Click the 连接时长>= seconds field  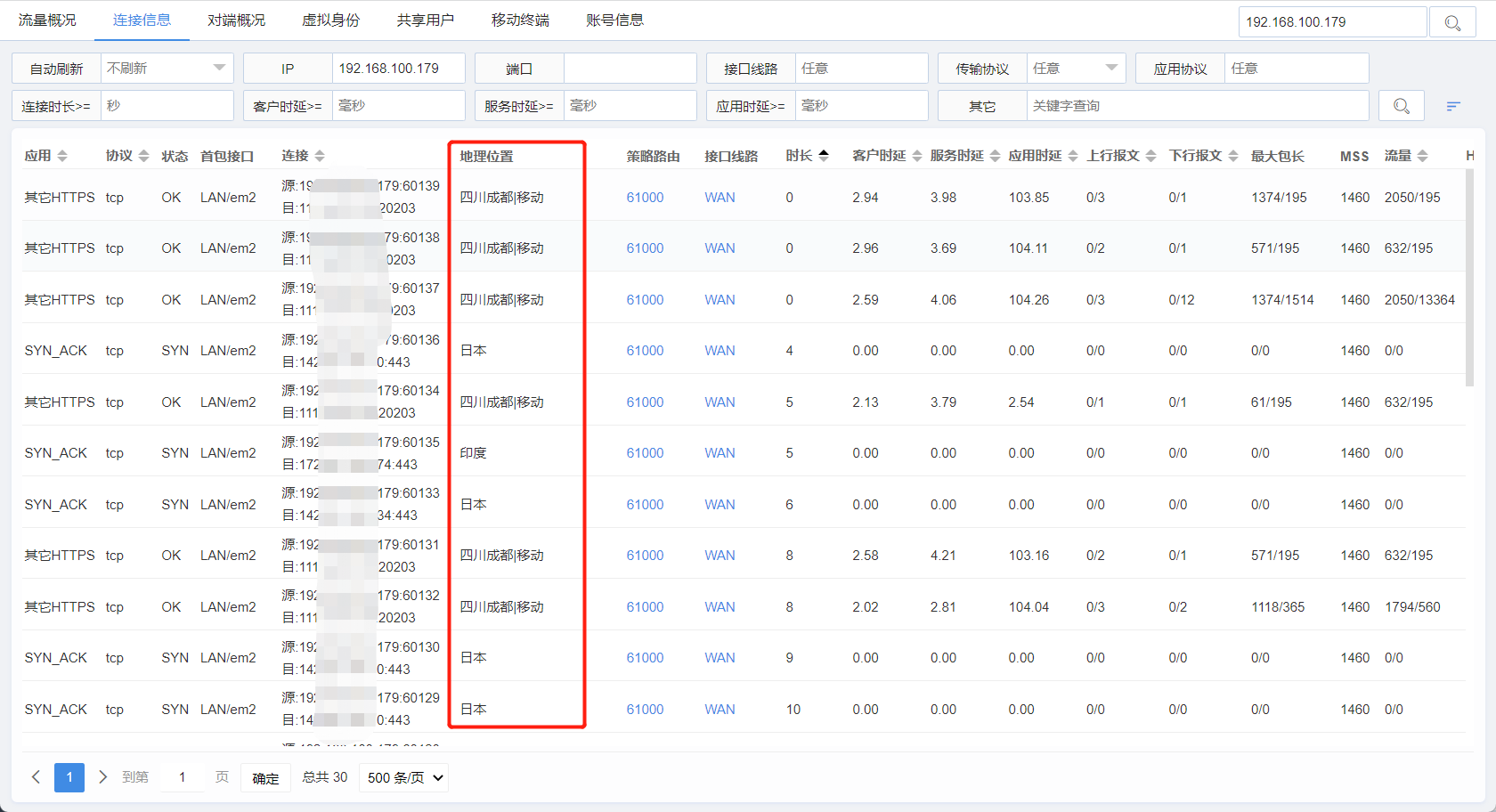167,106
